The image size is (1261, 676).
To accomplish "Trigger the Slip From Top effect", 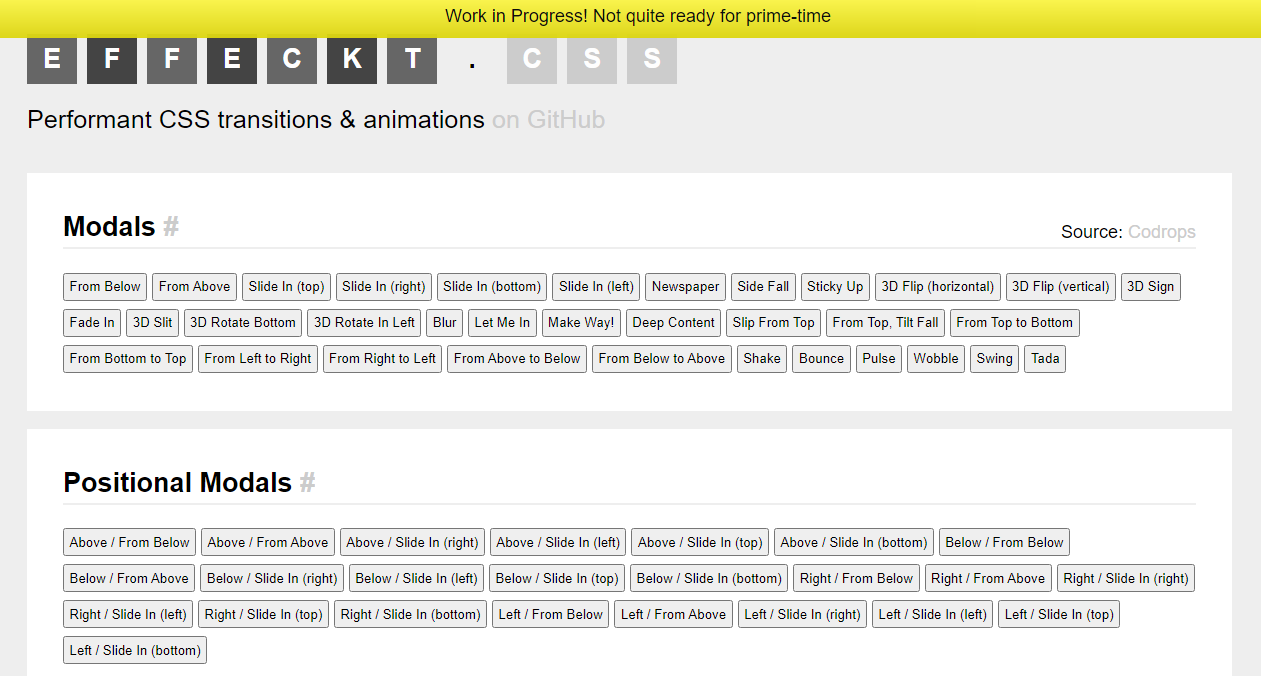I will (x=773, y=322).
